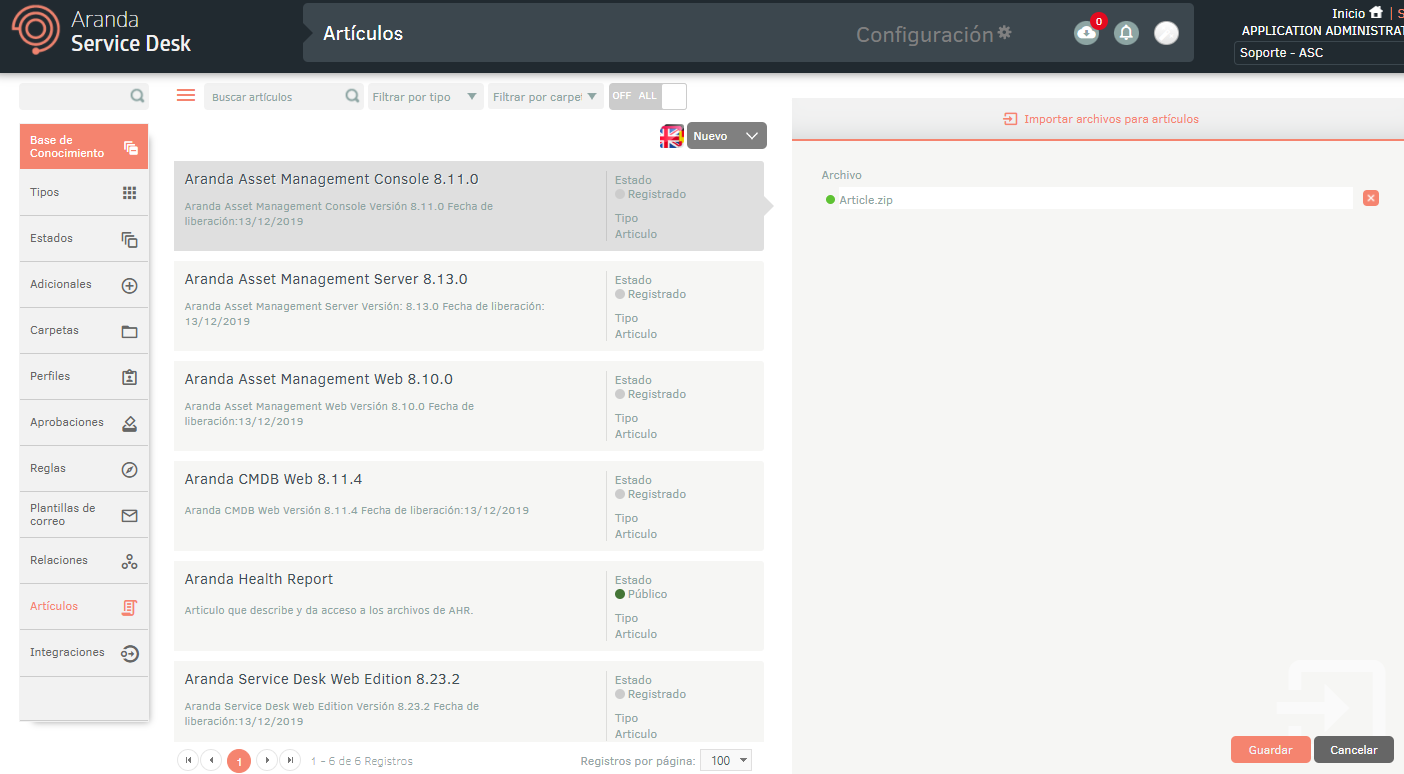Image resolution: width=1404 pixels, height=774 pixels.
Task: Expand the Nuevo dropdown button
Action: click(727, 136)
